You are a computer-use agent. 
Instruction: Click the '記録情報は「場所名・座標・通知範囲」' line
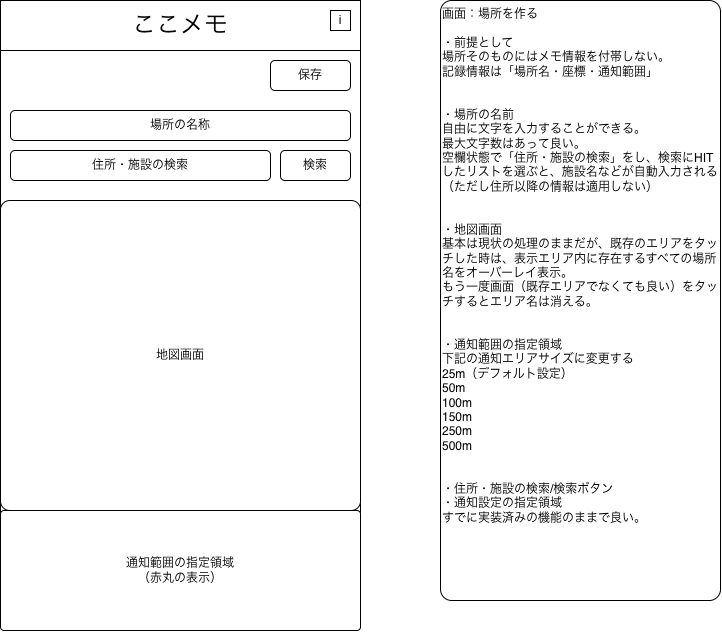[x=548, y=72]
